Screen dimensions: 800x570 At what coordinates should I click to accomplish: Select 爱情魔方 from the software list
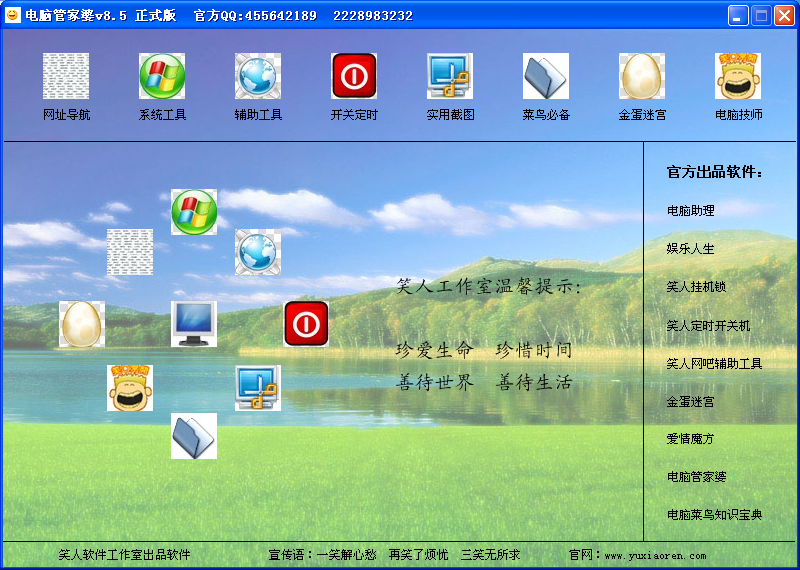[691, 439]
